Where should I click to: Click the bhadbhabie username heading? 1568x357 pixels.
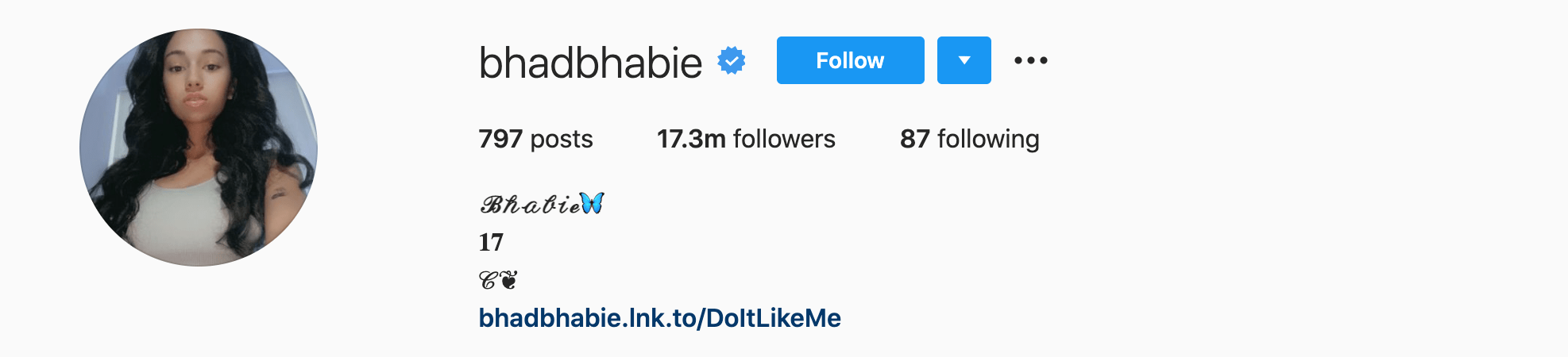[x=590, y=63]
